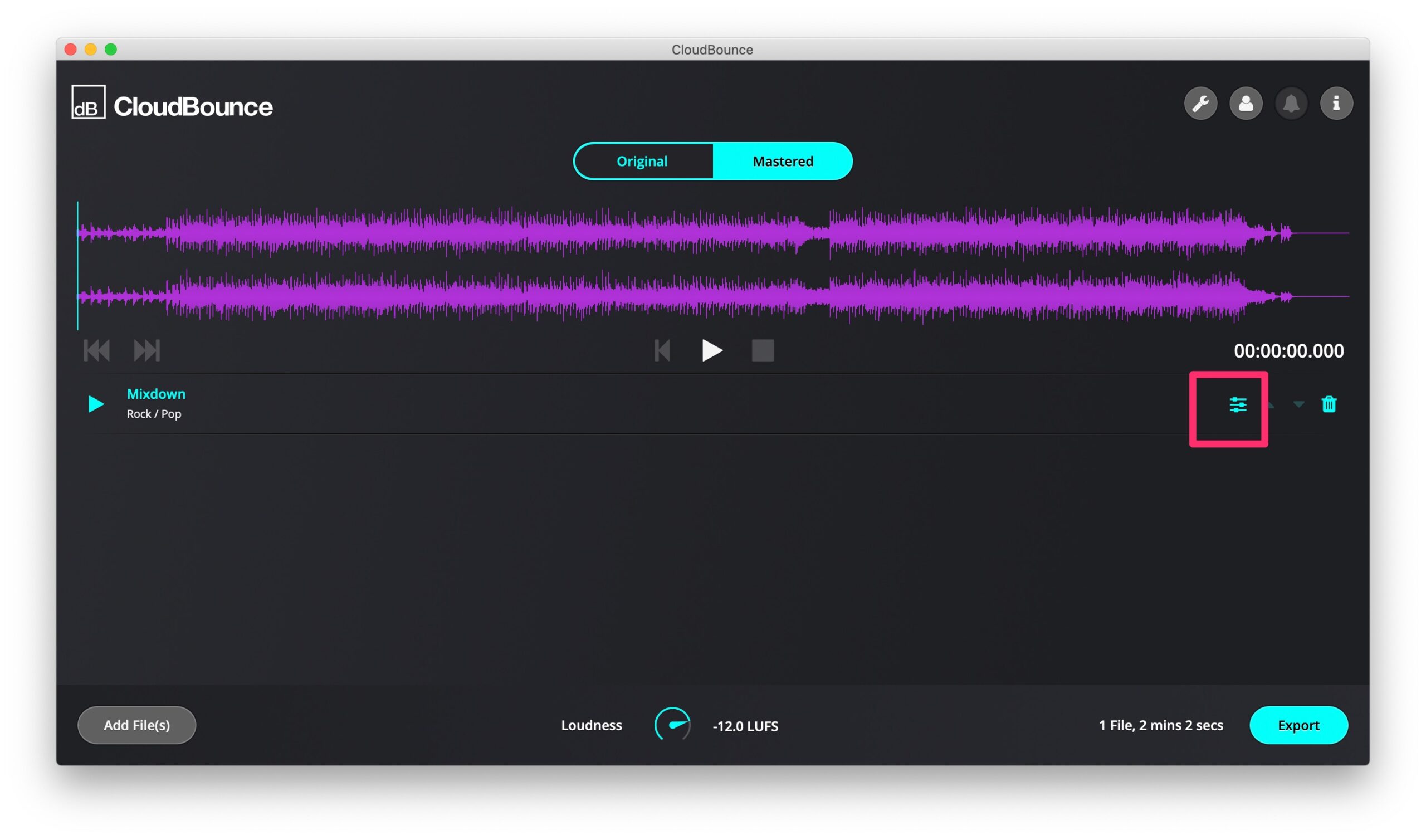Select the Mixdown track title
The height and width of the screenshot is (840, 1426).
[x=156, y=394]
